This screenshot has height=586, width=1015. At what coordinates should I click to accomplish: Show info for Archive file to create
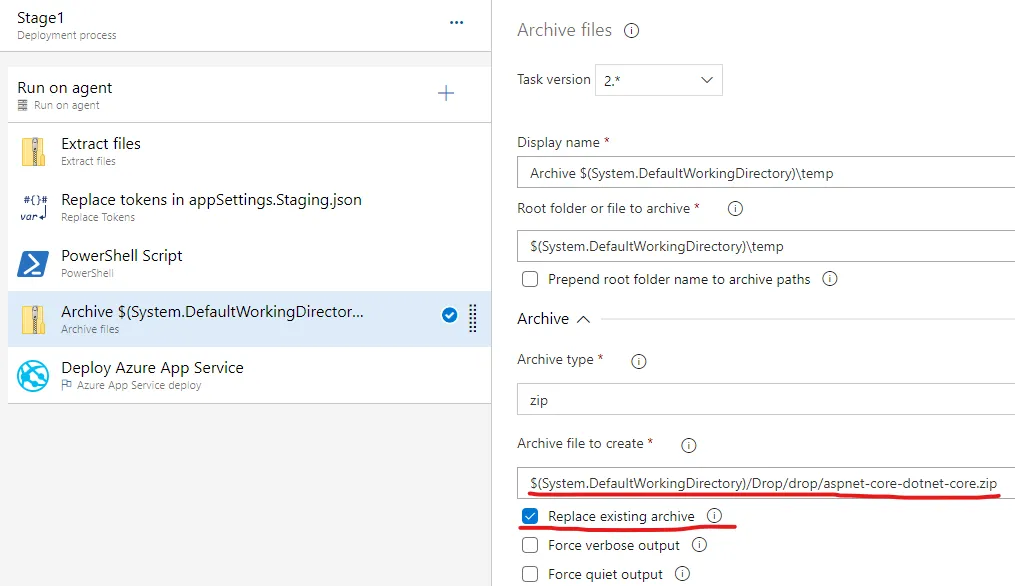point(688,445)
